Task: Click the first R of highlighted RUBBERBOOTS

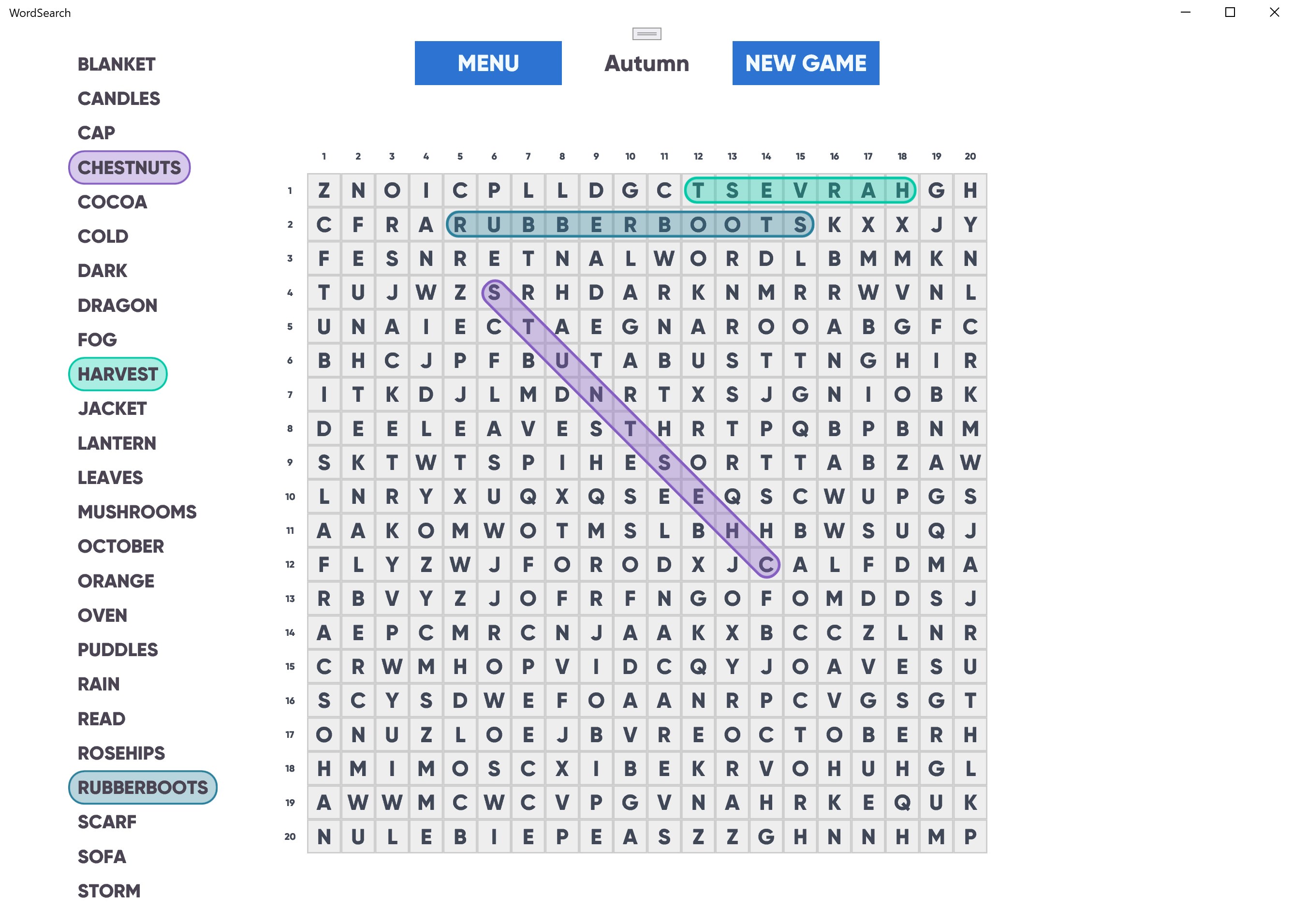Action: (x=460, y=225)
